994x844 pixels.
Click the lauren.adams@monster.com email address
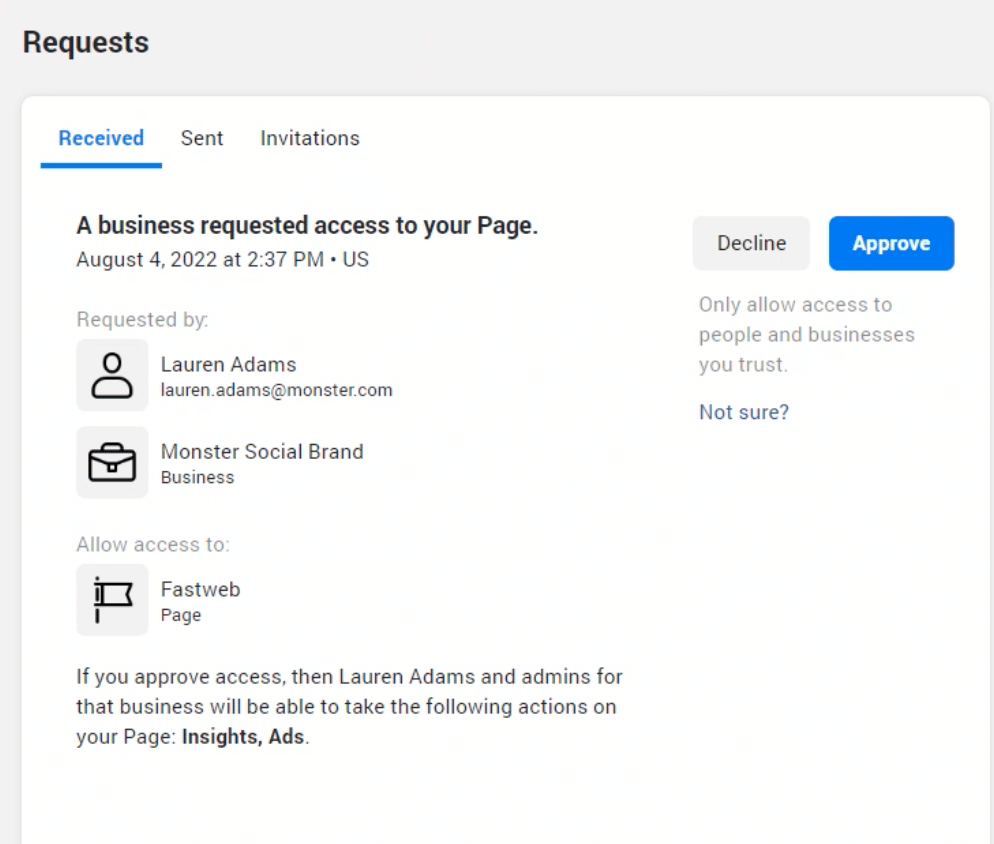pos(276,390)
